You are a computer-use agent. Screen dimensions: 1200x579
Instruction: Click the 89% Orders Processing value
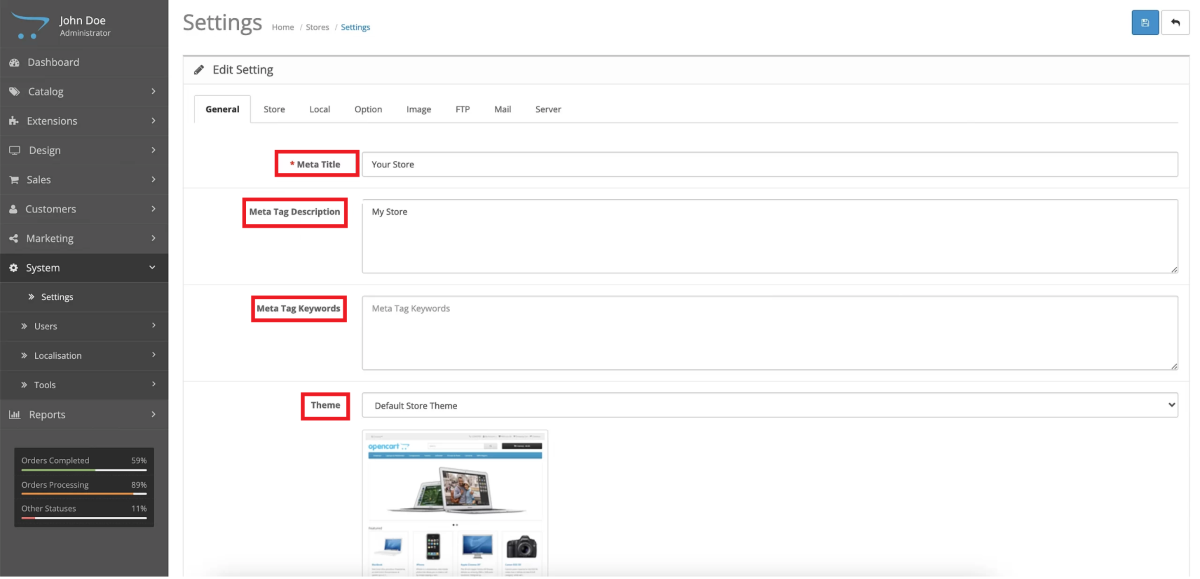[139, 485]
